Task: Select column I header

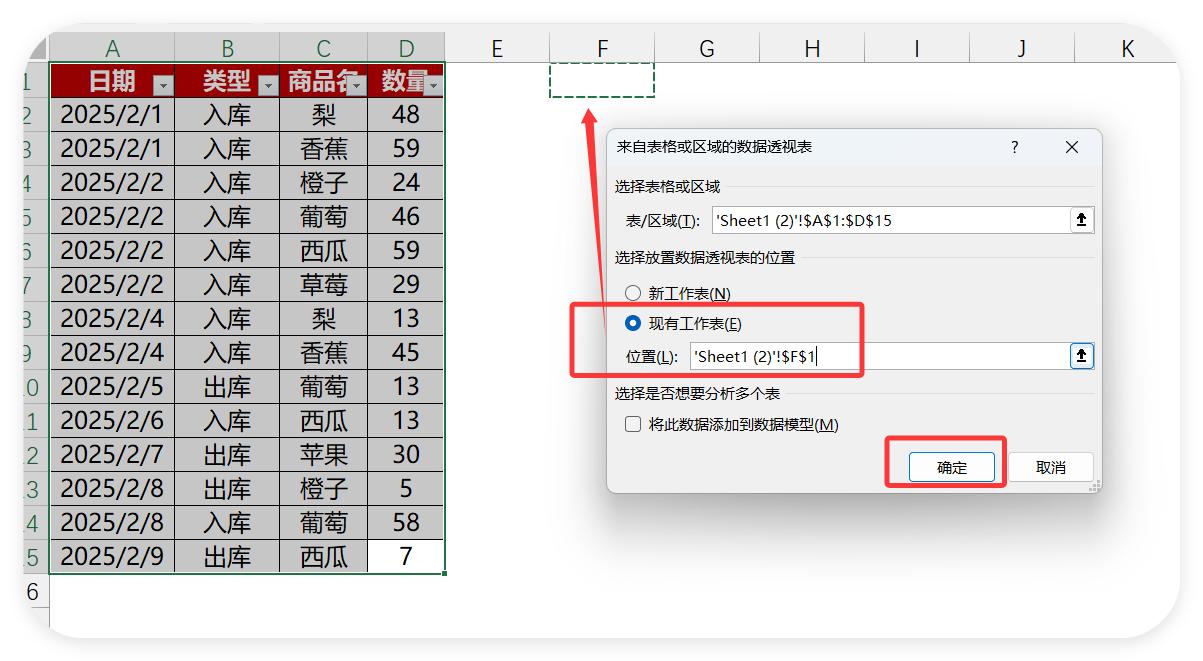Action: point(917,48)
